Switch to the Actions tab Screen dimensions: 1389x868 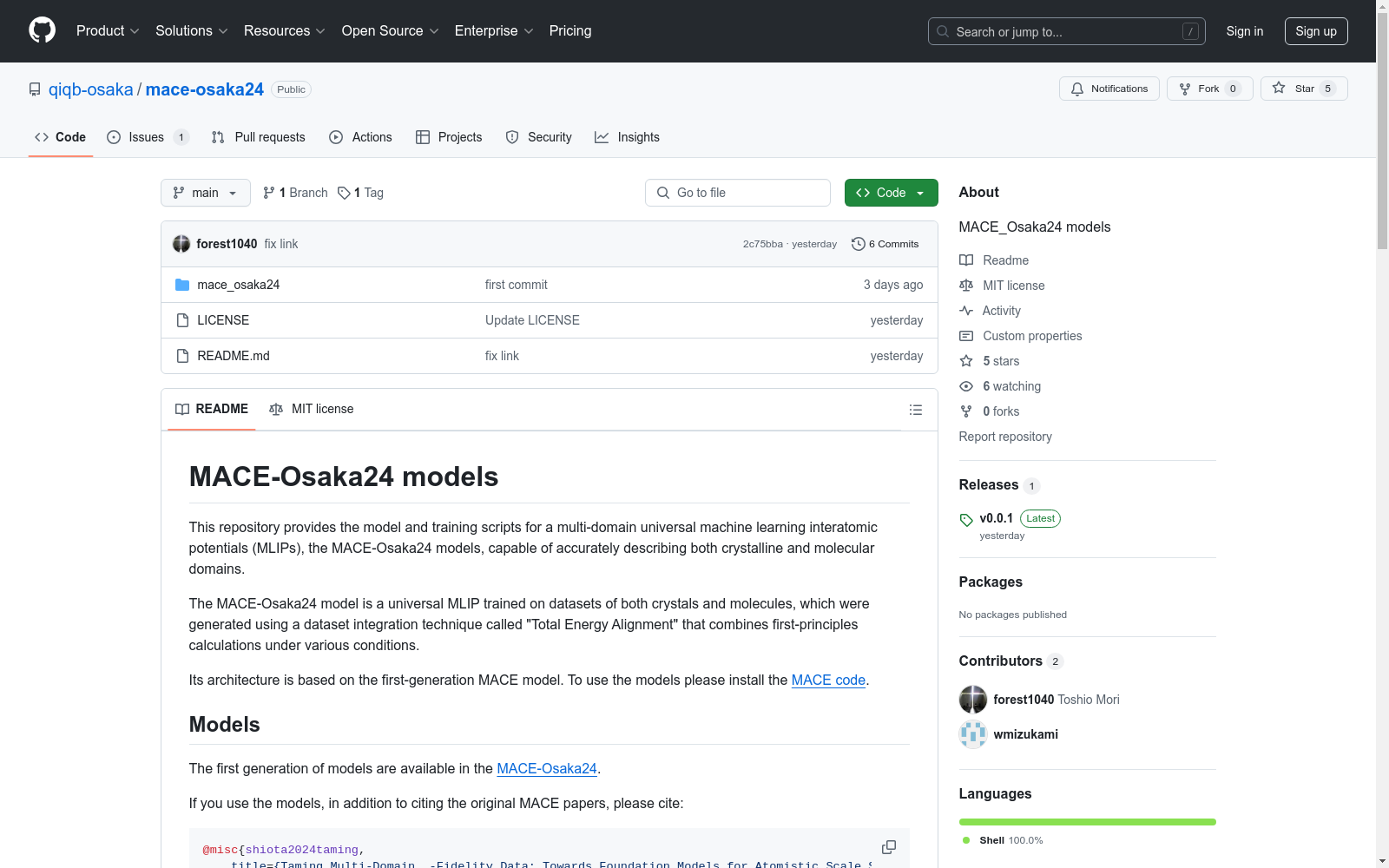[x=361, y=137]
